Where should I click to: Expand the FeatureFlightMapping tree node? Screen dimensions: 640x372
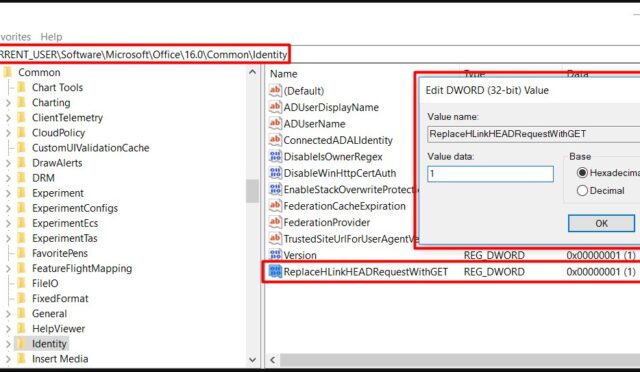(8, 269)
